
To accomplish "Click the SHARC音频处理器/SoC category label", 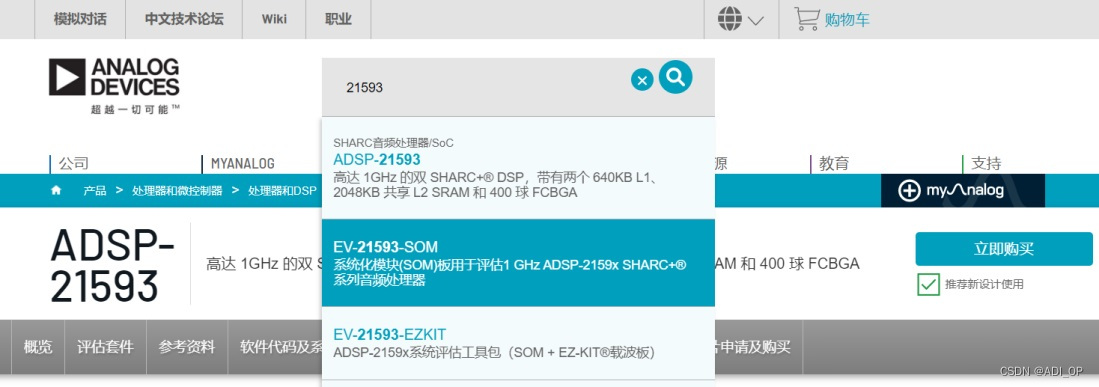I will [393, 142].
